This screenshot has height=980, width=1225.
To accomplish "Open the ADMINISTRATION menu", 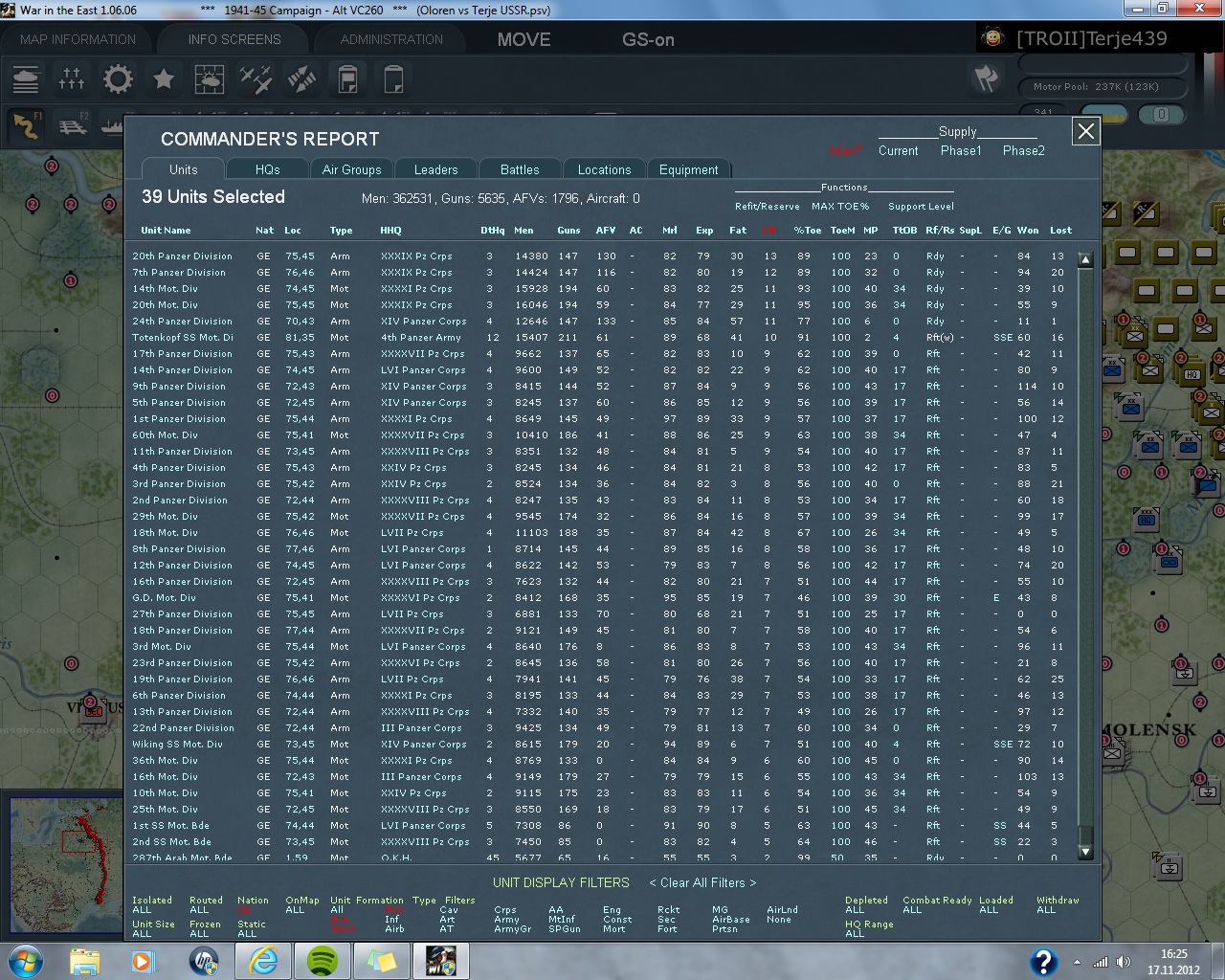I will (391, 39).
